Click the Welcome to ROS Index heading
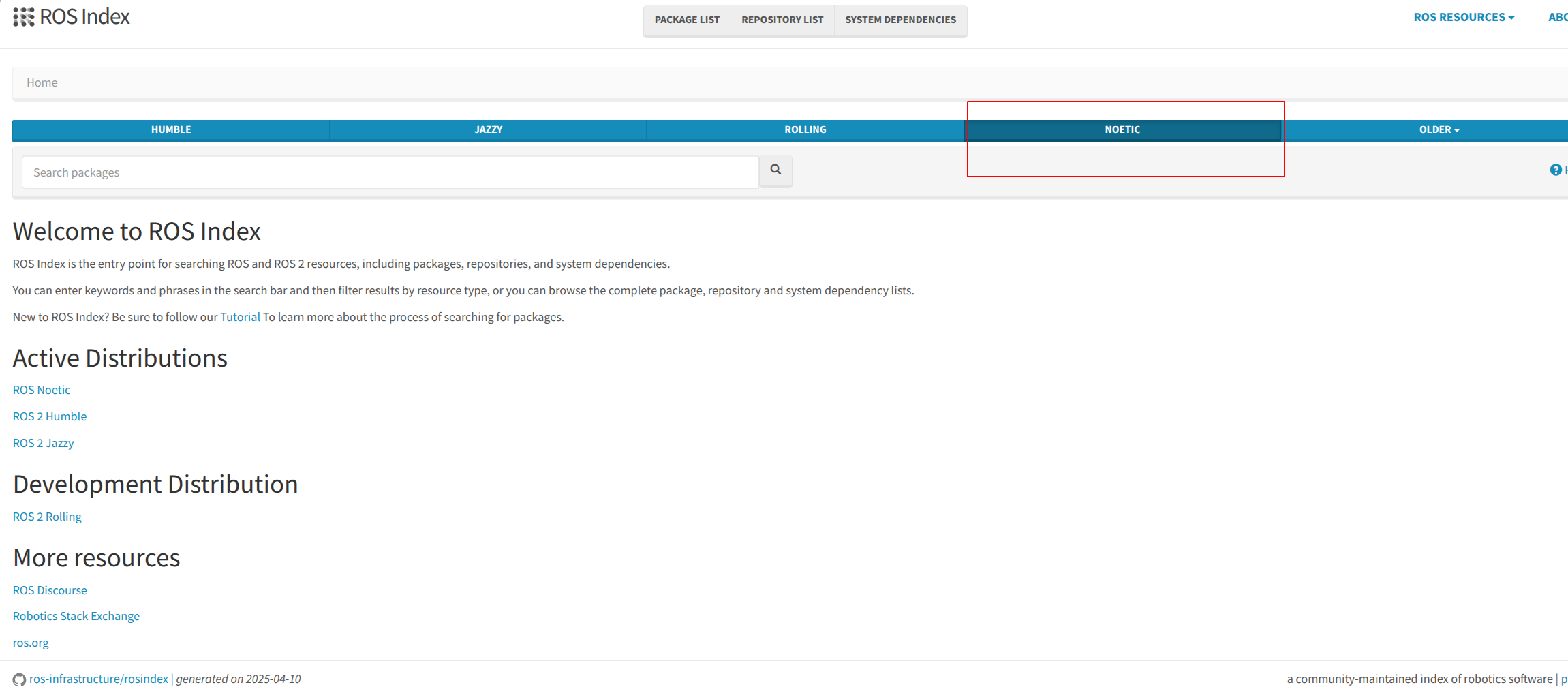 pos(137,232)
